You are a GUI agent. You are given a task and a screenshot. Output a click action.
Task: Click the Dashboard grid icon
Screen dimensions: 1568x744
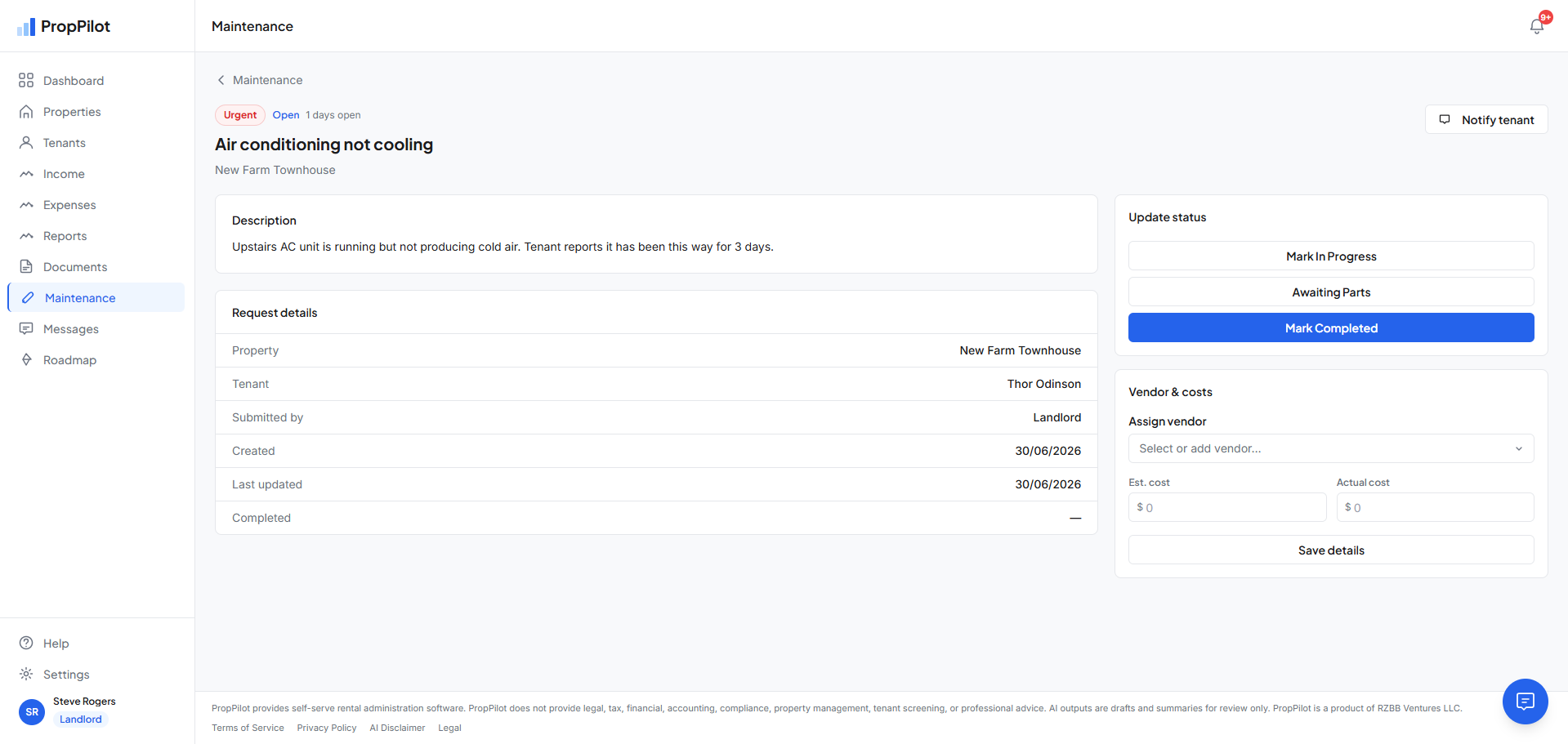[x=26, y=80]
